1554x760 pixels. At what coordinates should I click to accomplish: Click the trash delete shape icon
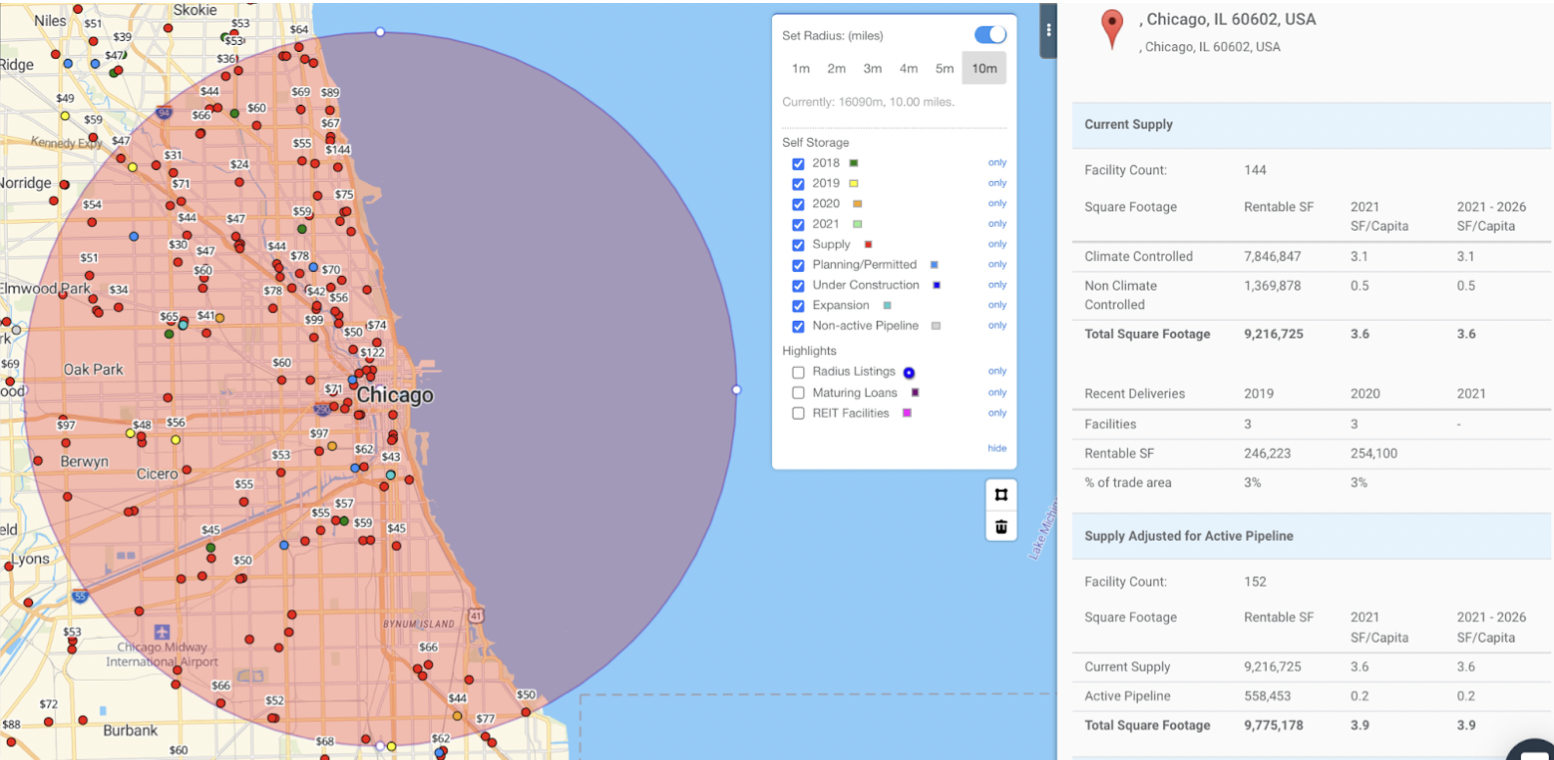coord(1001,526)
